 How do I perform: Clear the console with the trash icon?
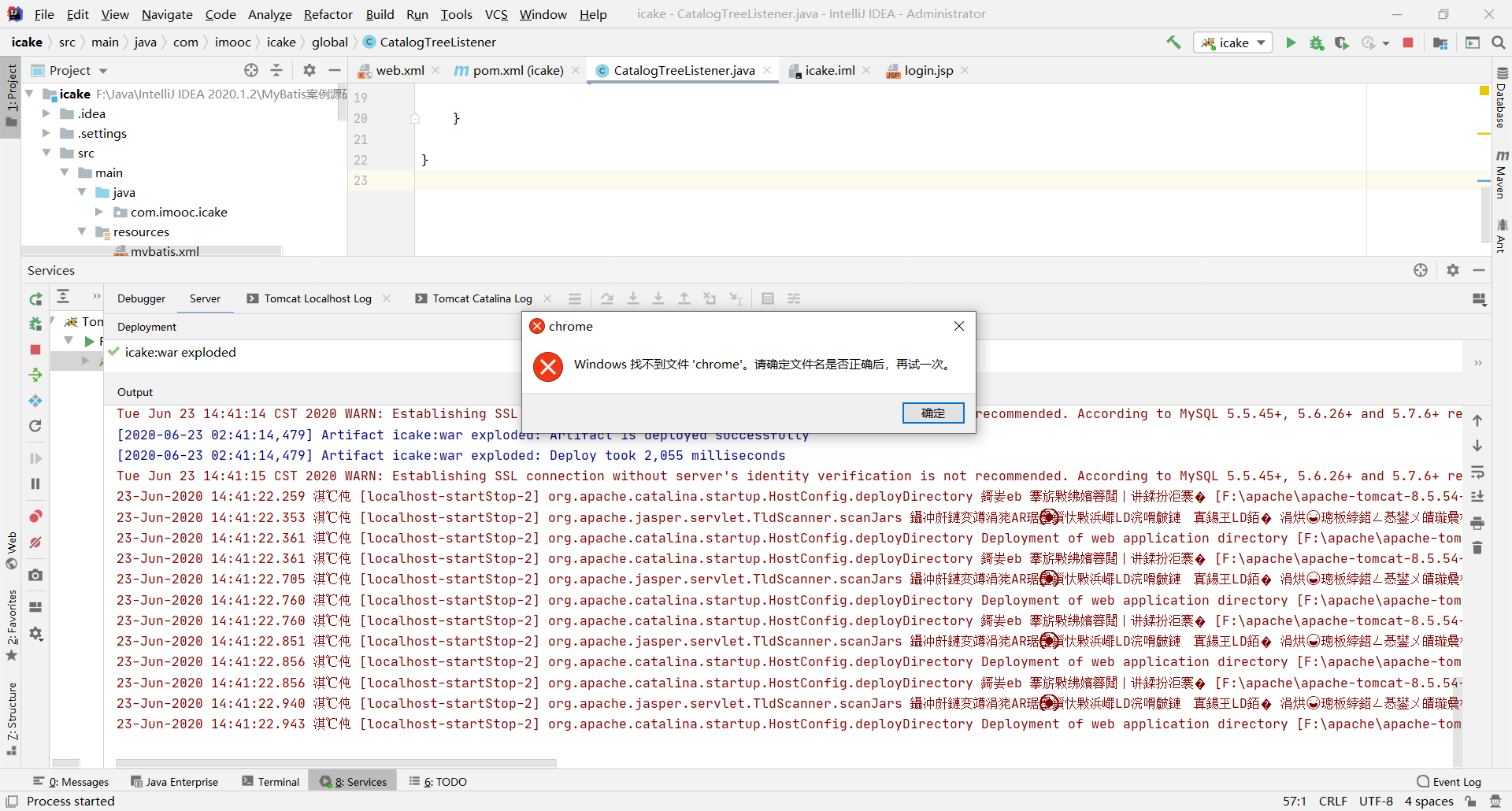pos(1477,547)
